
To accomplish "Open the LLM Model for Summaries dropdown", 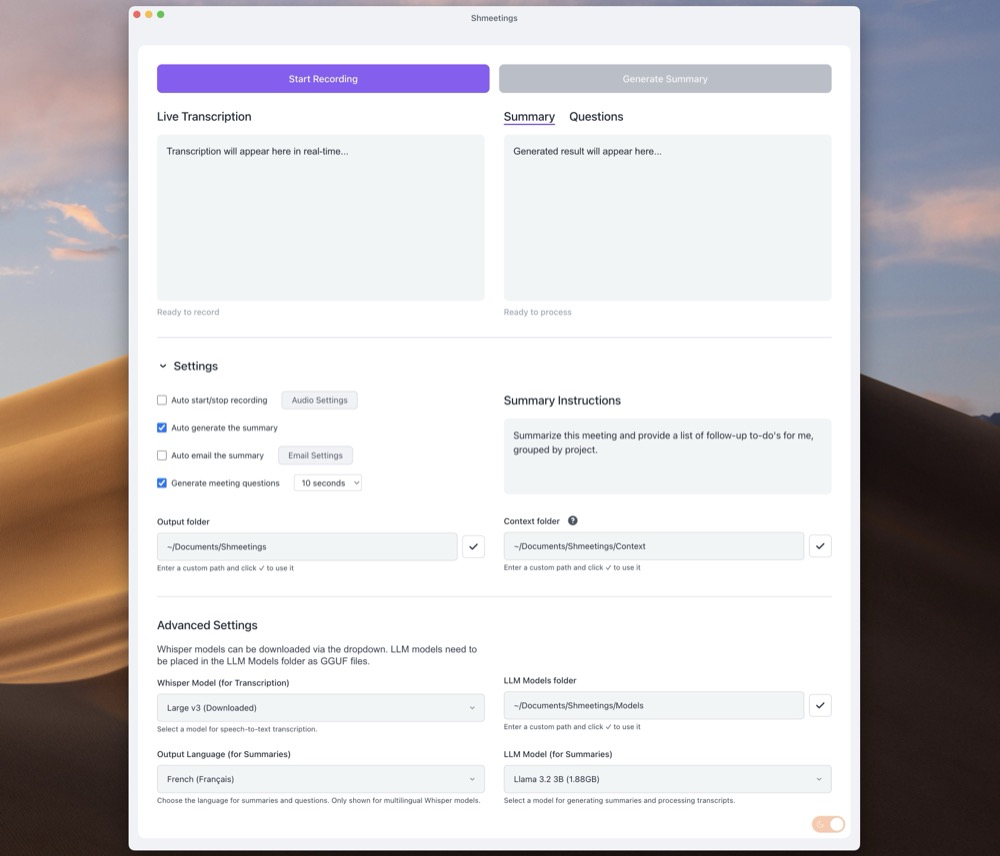I will 667,778.
